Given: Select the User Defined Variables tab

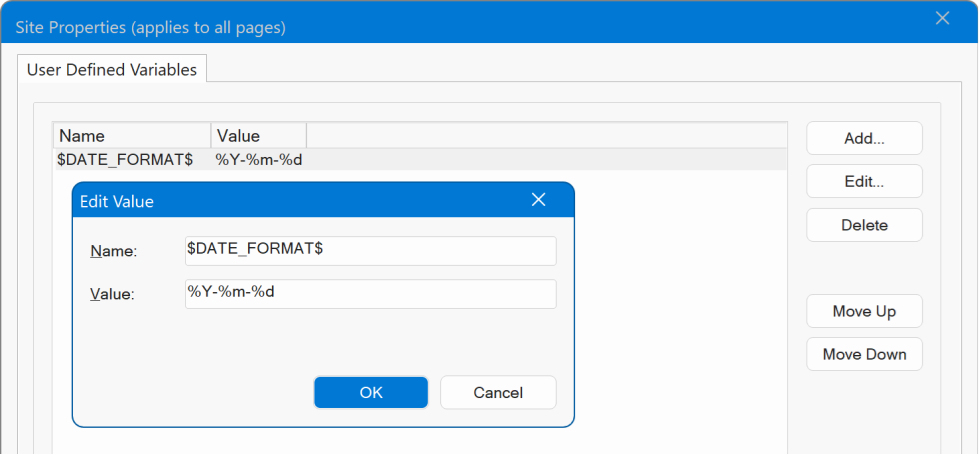Looking at the screenshot, I should coord(112,69).
